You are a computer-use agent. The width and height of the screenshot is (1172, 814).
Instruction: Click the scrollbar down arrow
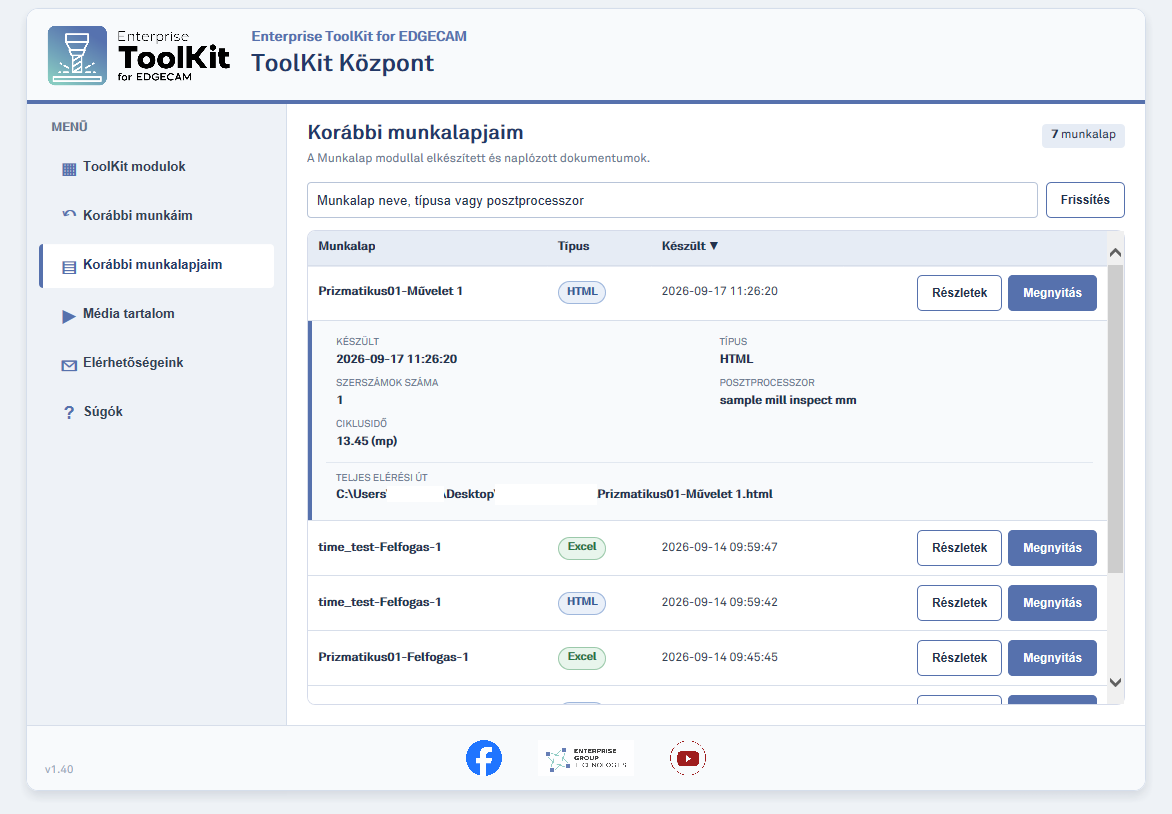tap(1115, 682)
